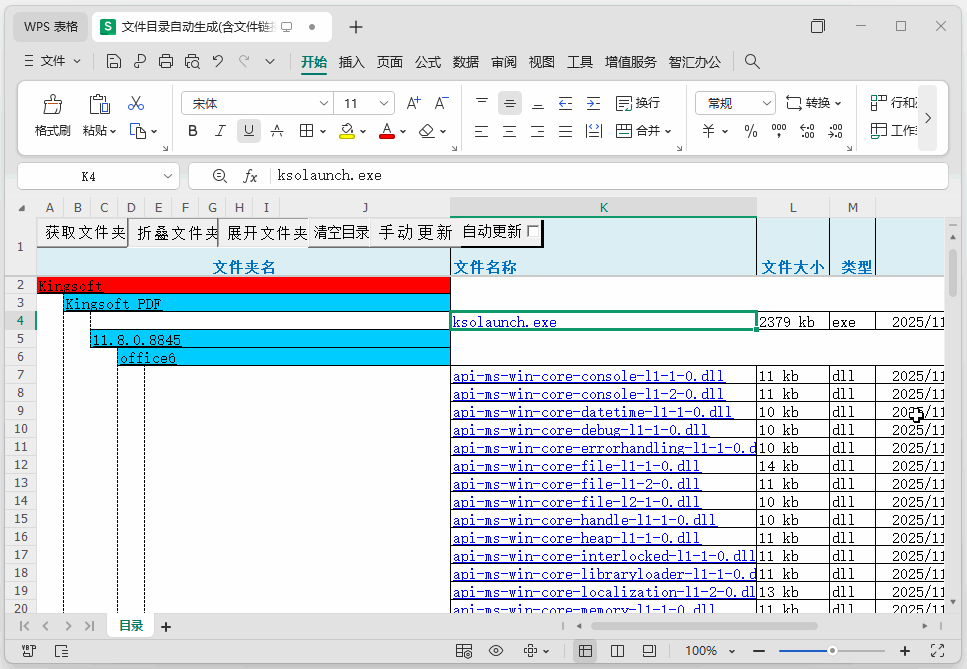Click the red font color swatch
This screenshot has height=669, width=967.
[x=387, y=131]
